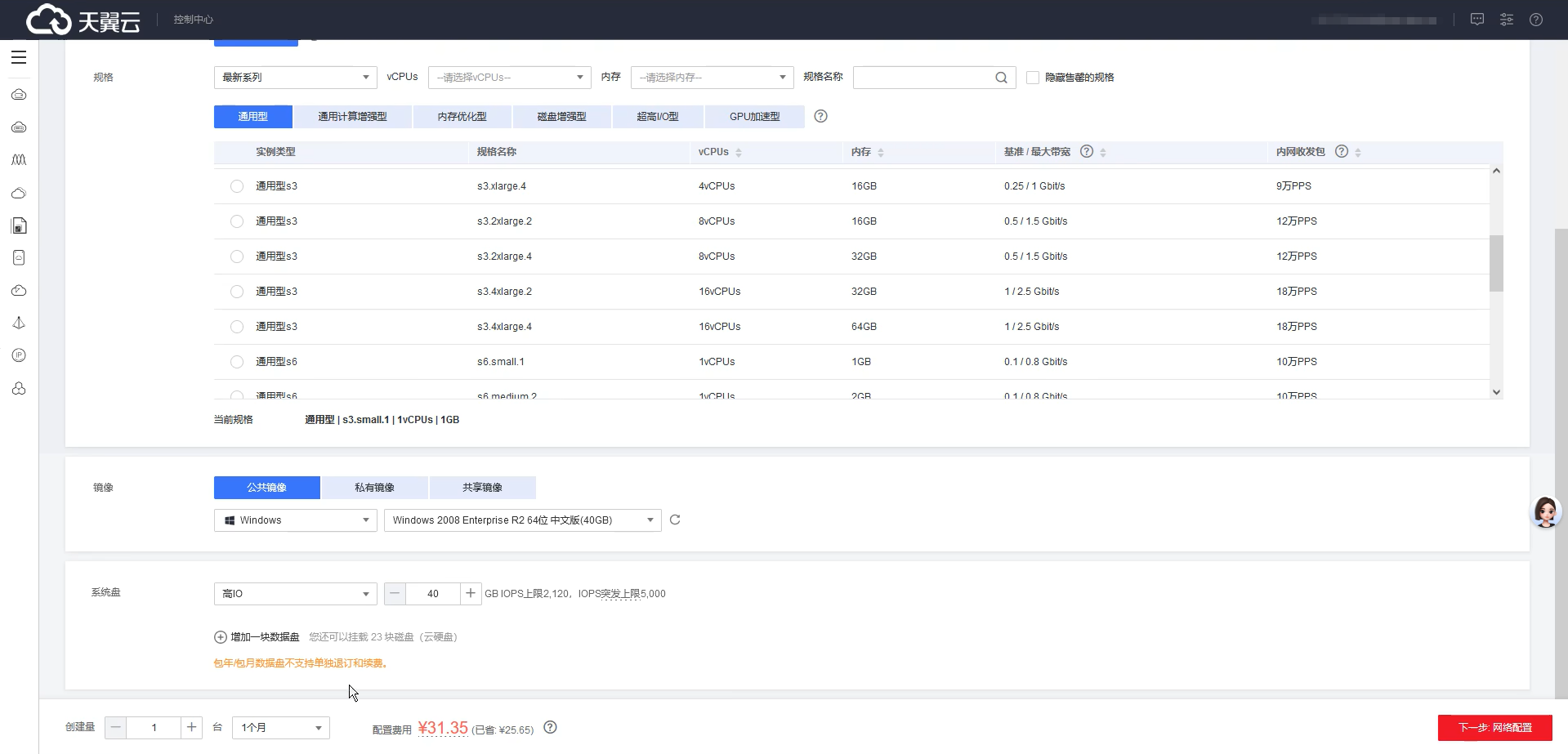Switch to the 私有镜像 image tab
Viewport: 1568px width, 754px height.
click(x=374, y=487)
